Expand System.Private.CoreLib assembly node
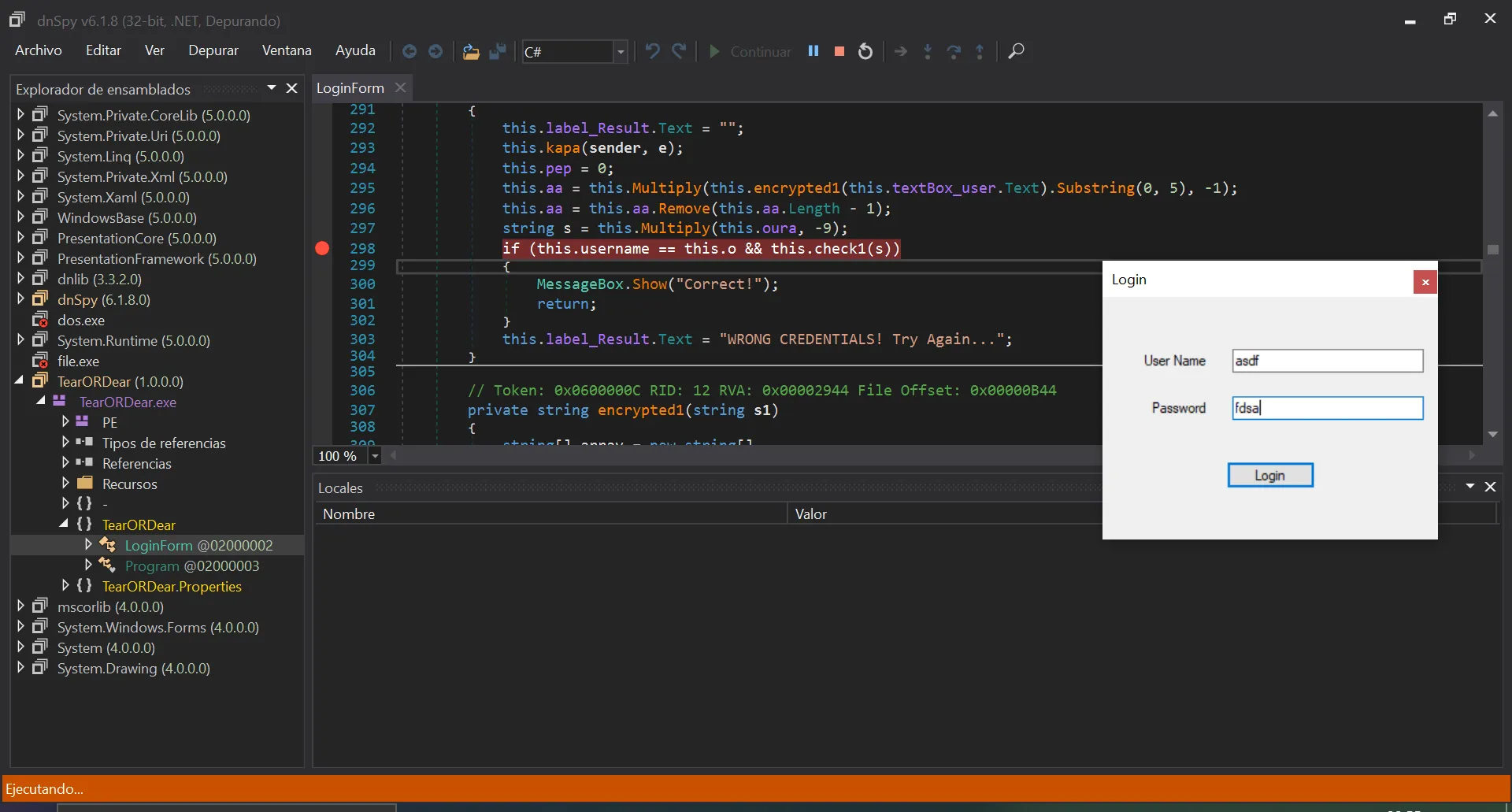This screenshot has width=1512, height=812. (20, 115)
